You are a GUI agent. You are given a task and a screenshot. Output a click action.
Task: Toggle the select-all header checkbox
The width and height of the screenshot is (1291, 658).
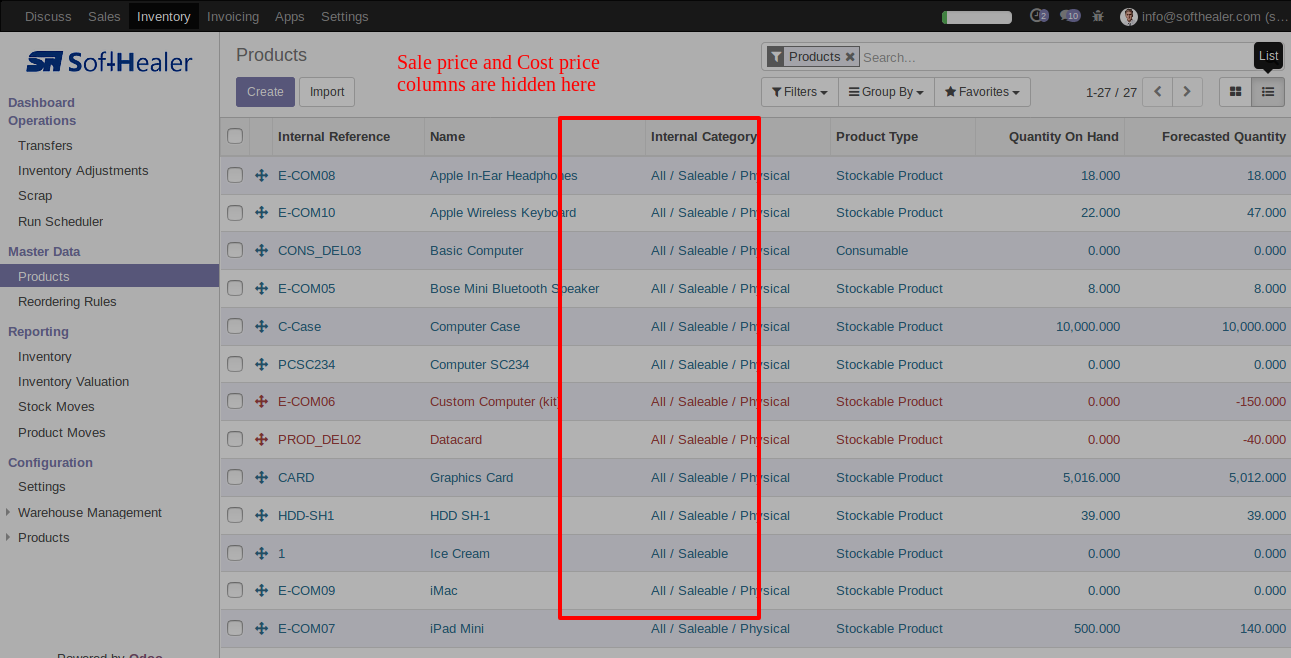coord(235,136)
